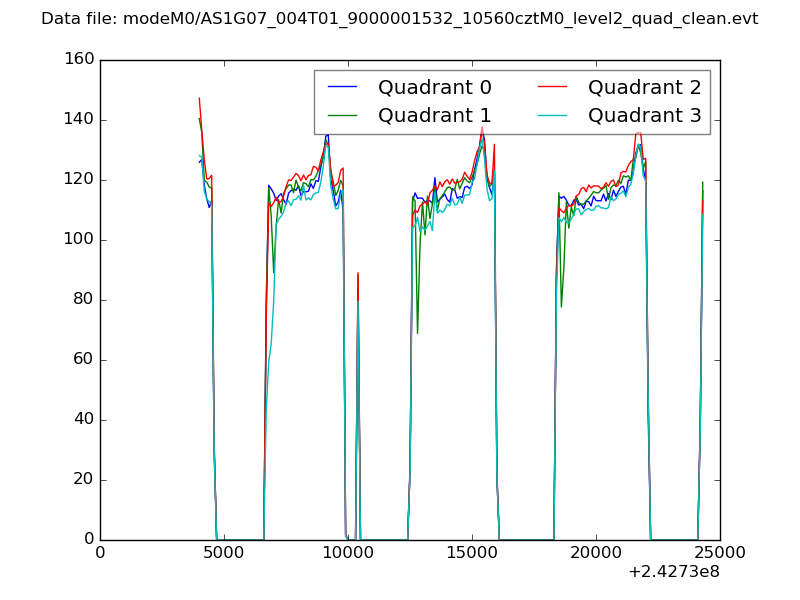Select the 25000 x-axis tick label
The width and height of the screenshot is (800, 600).
720,553
